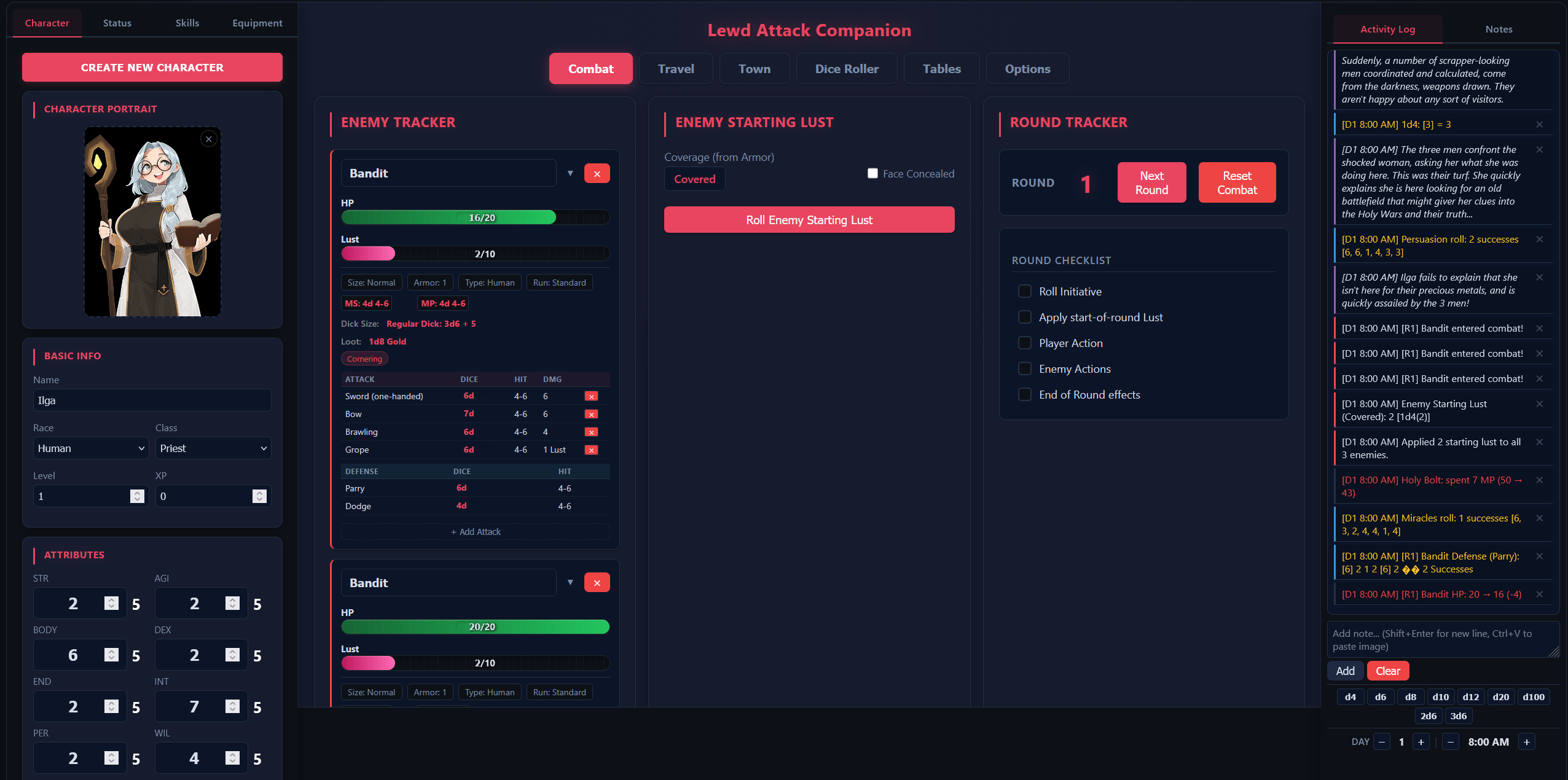Click the character Name input field

point(152,400)
